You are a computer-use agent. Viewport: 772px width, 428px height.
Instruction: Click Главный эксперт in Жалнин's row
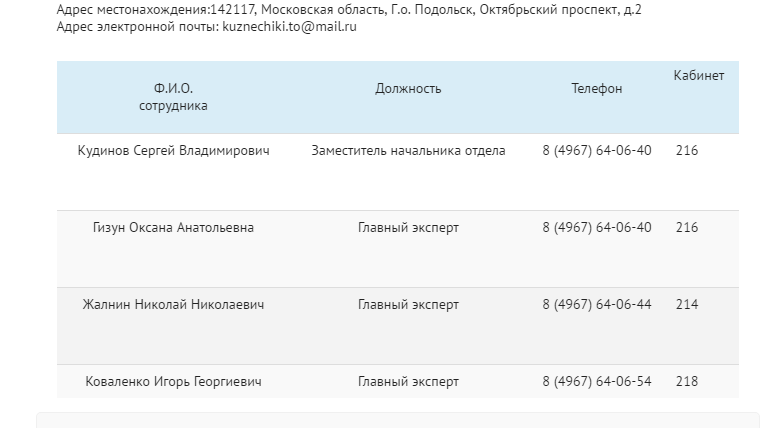tap(408, 305)
